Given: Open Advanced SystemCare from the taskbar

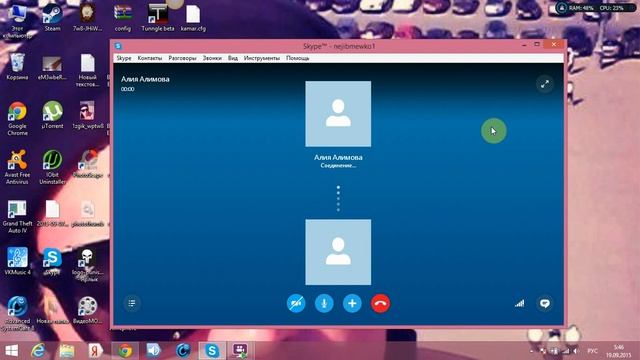Looking at the screenshot, I should pyautogui.click(x=183, y=351).
